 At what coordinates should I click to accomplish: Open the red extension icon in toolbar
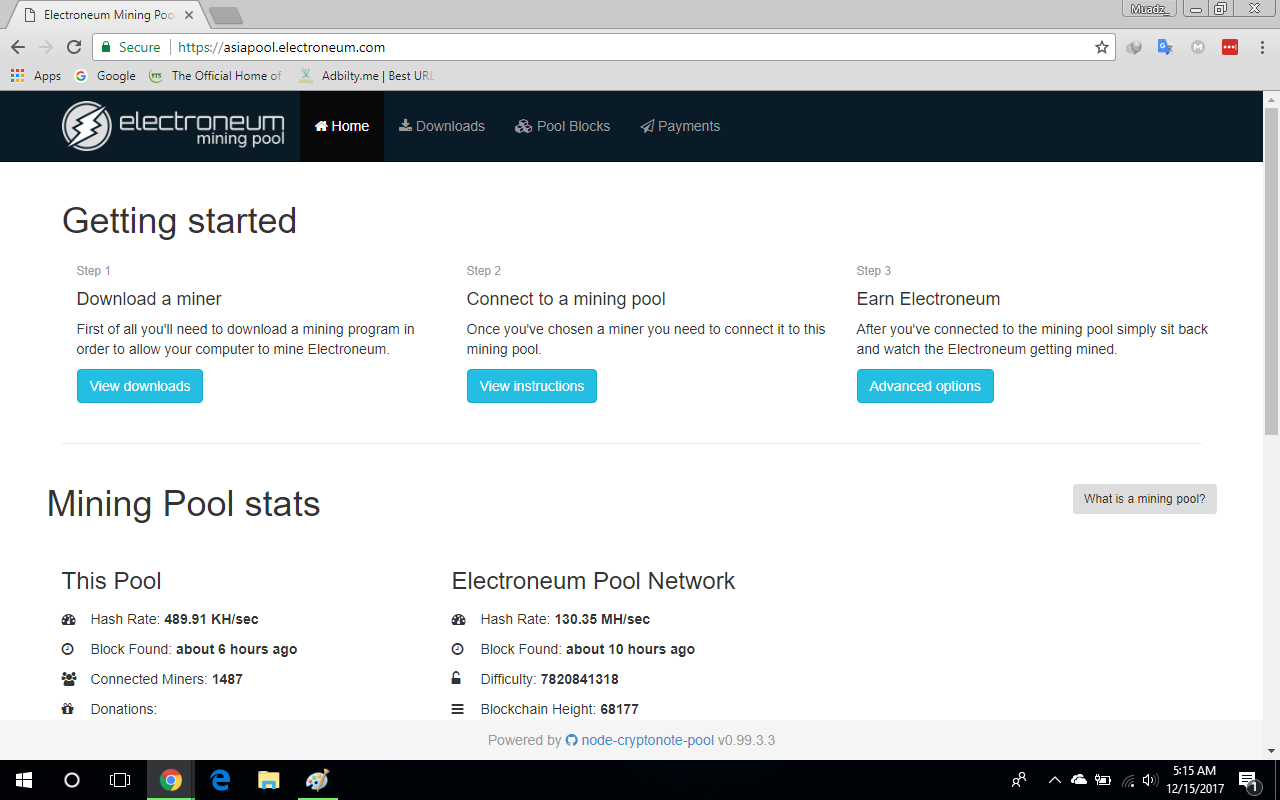[x=1230, y=47]
